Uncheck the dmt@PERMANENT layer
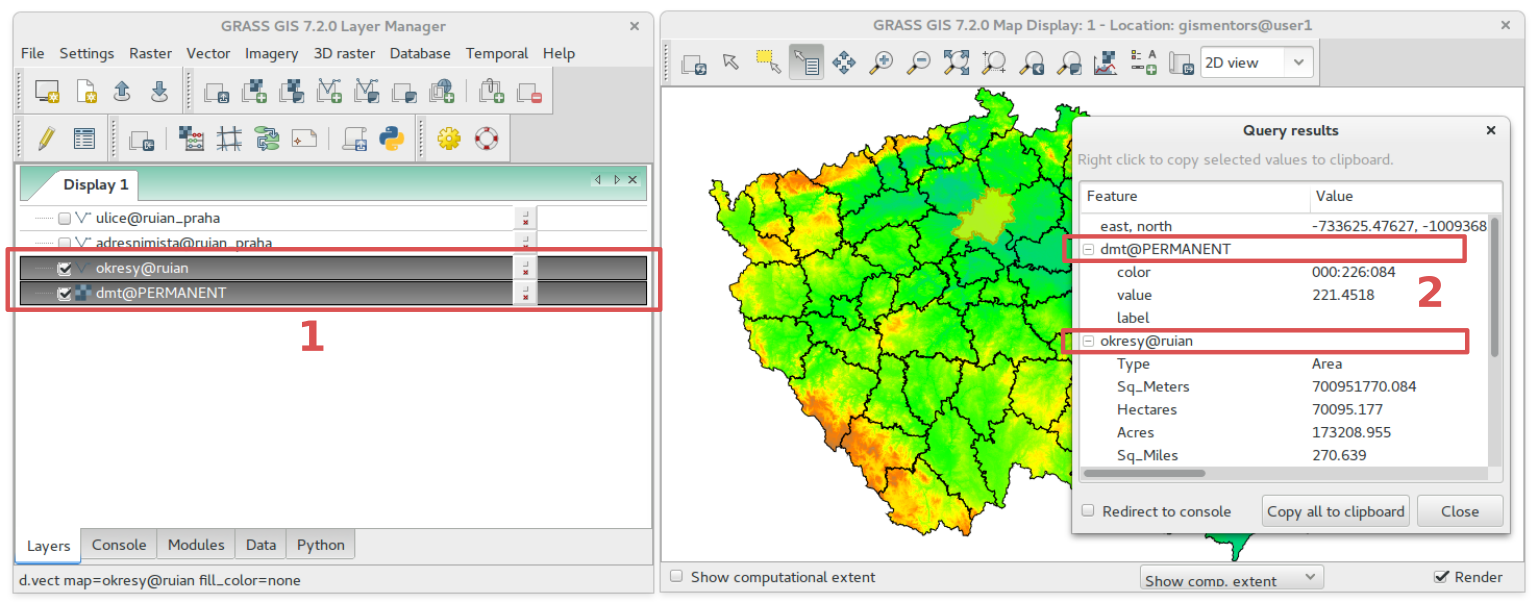1538x603 pixels. pos(65,293)
